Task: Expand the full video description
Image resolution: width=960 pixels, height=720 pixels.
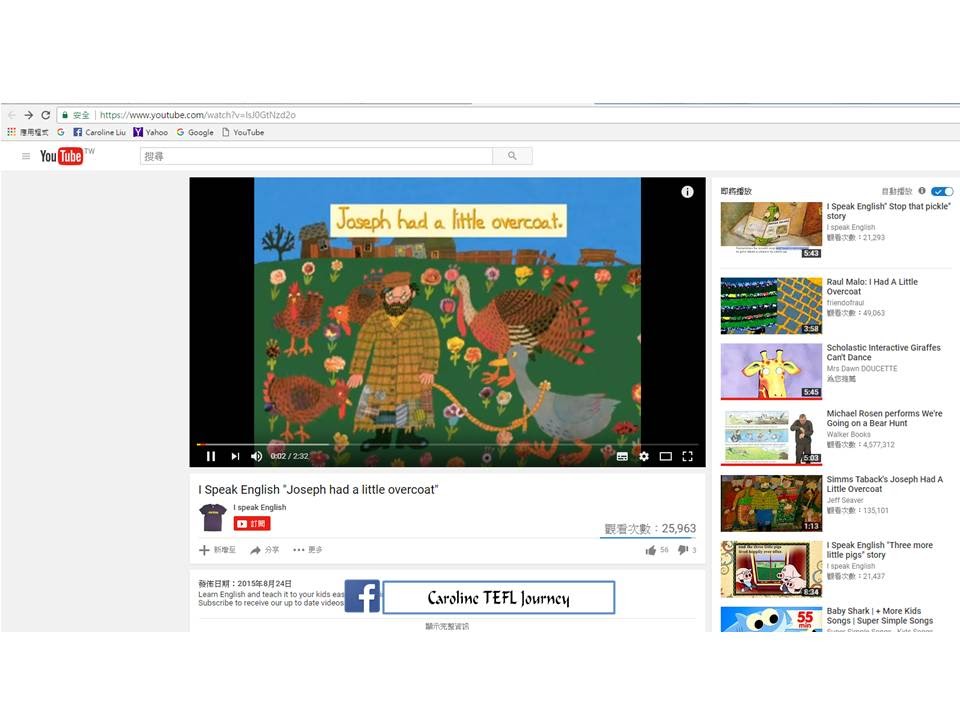Action: tap(448, 626)
